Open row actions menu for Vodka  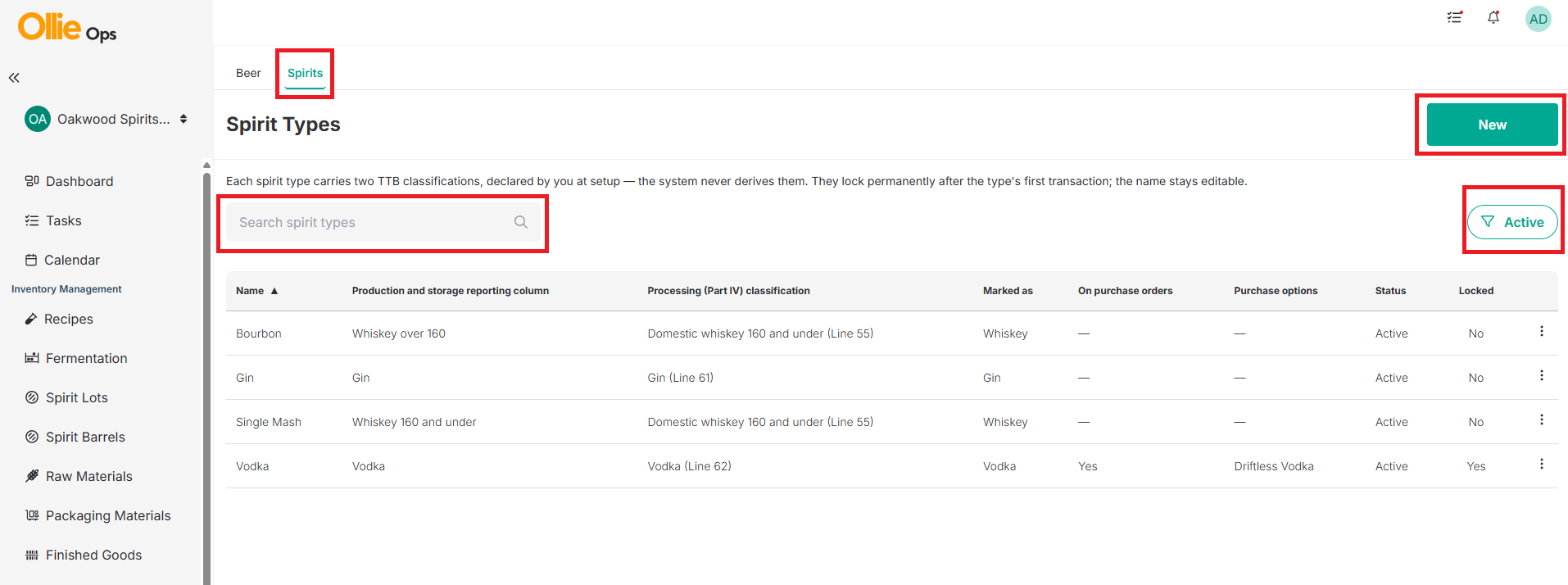[x=1542, y=464]
